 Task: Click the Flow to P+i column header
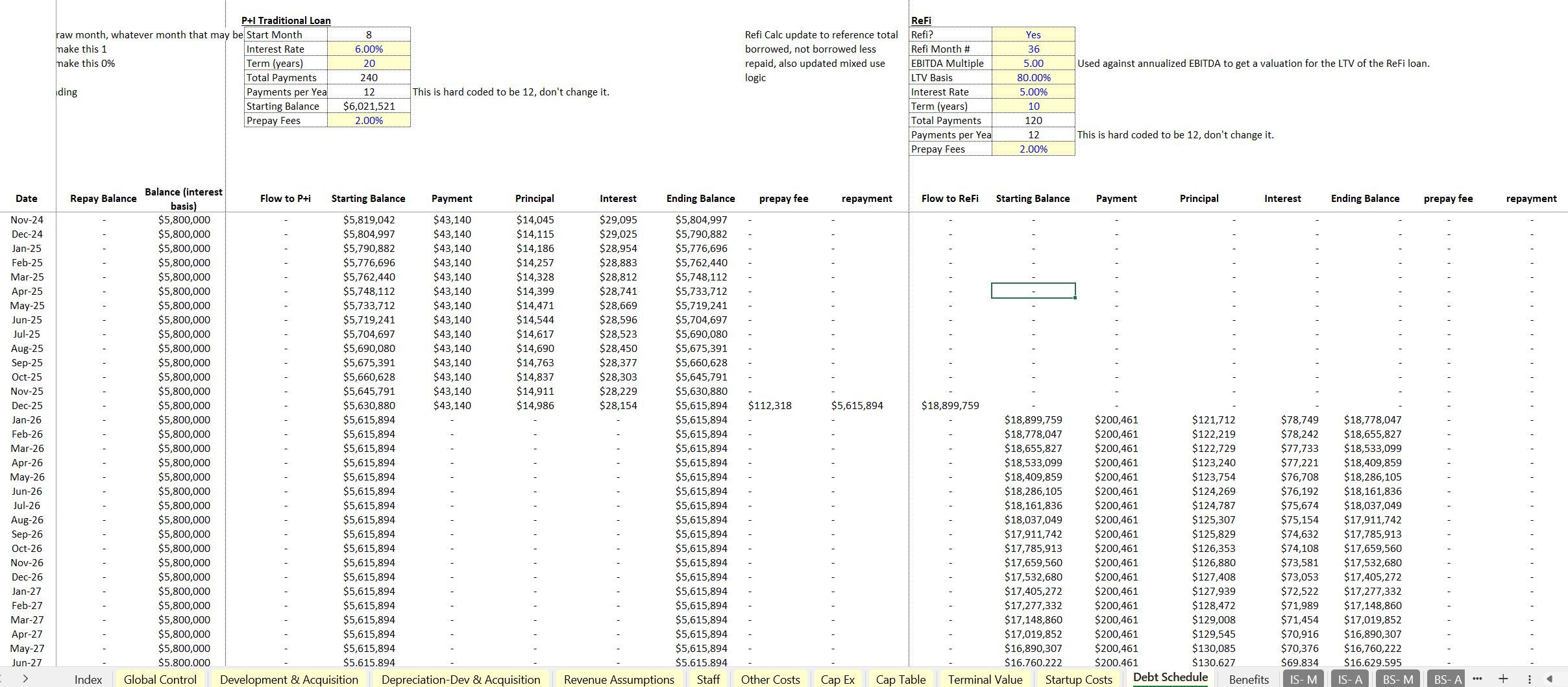(x=286, y=198)
